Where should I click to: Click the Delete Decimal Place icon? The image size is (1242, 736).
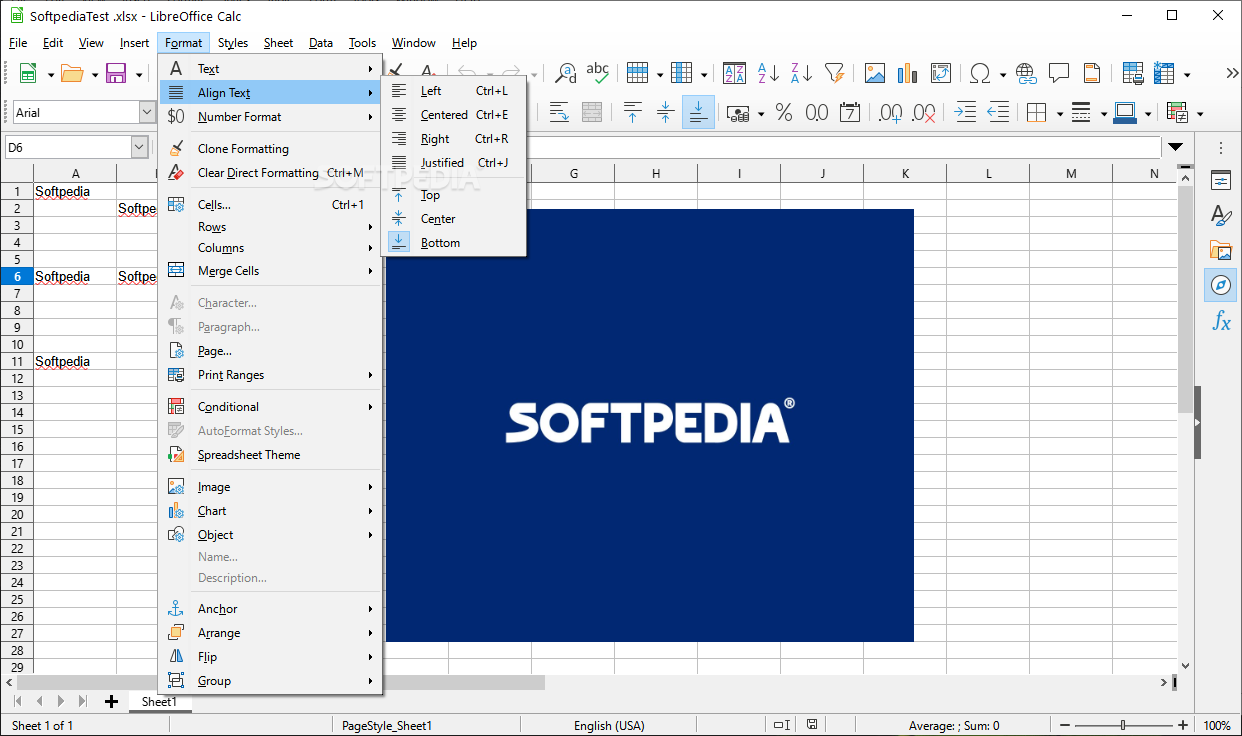924,113
